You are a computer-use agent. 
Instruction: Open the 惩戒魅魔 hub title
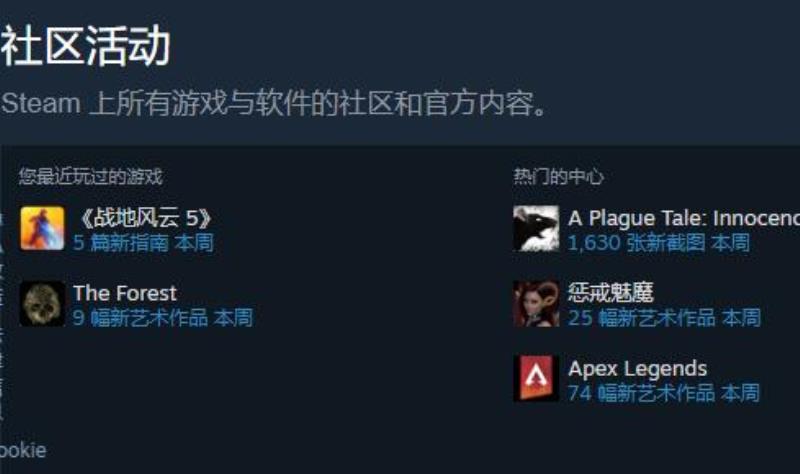[611, 292]
